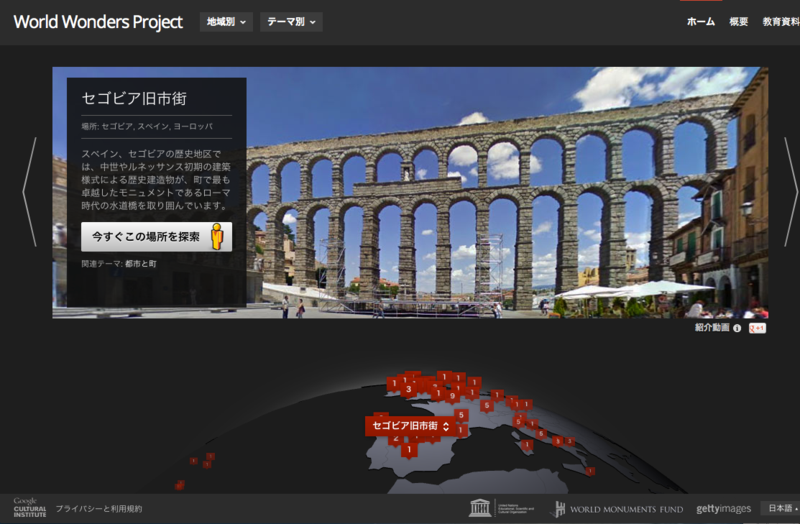Open the テーマ別 dropdown menu

point(291,22)
